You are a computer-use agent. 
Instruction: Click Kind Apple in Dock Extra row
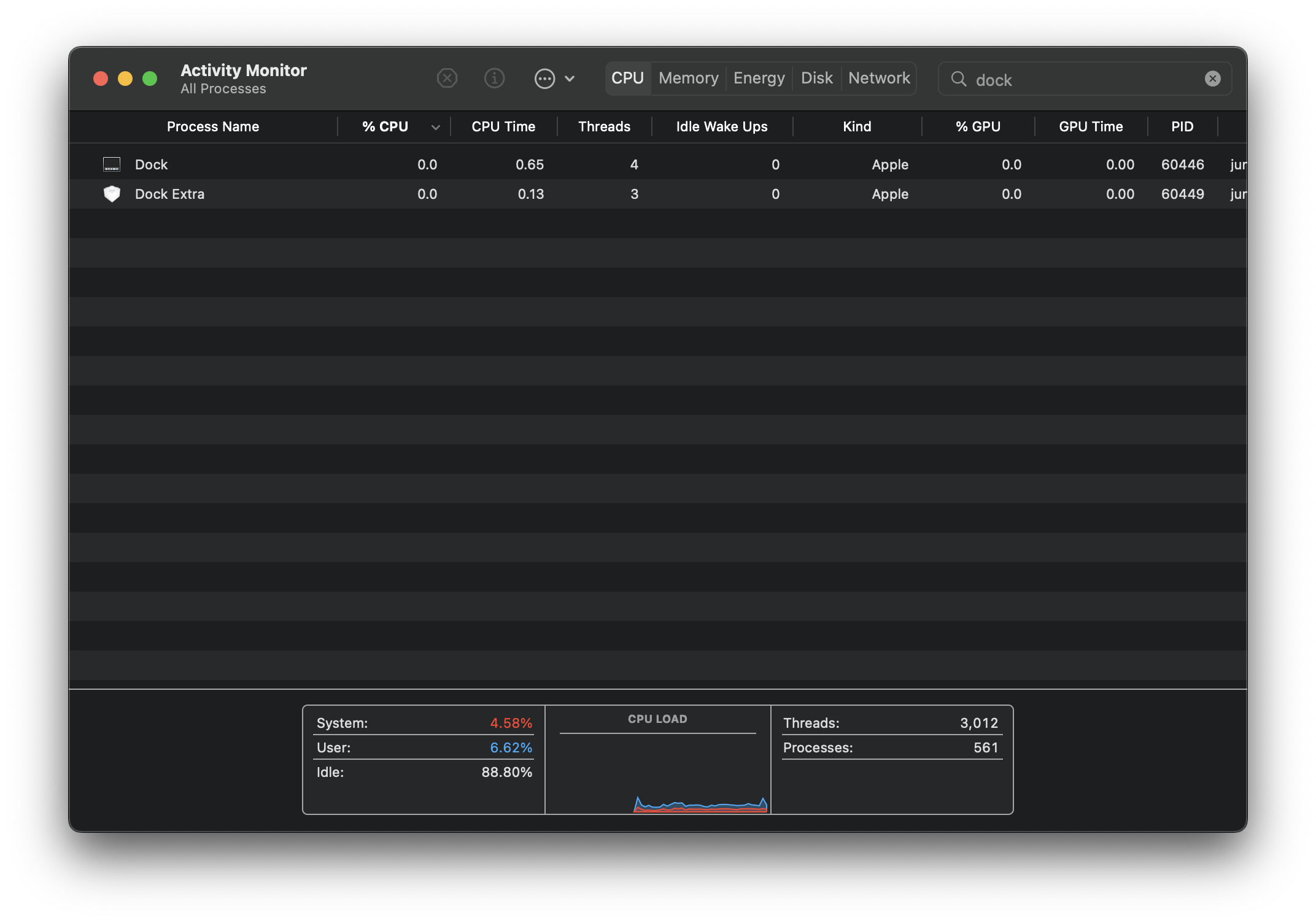[890, 194]
